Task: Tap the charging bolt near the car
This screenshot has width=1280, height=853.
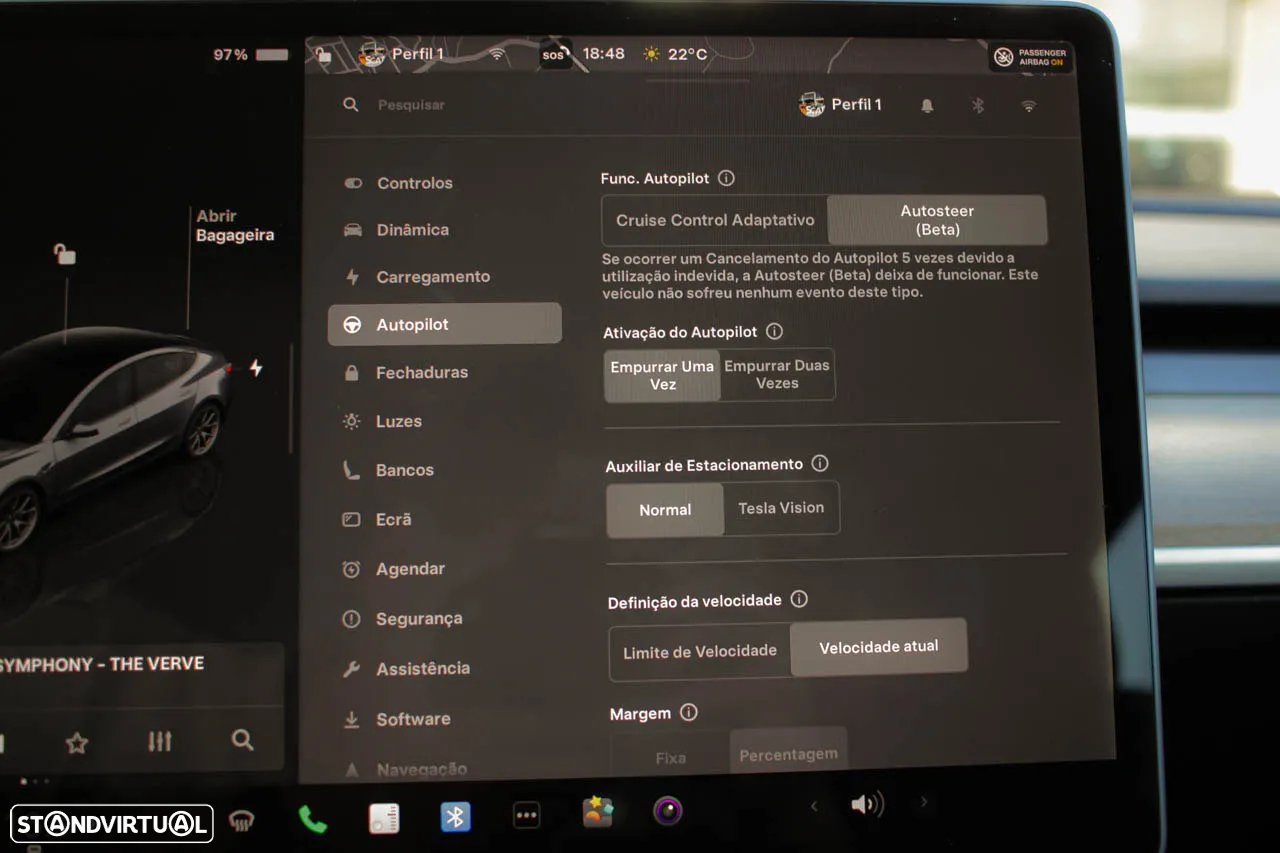Action: tap(256, 368)
